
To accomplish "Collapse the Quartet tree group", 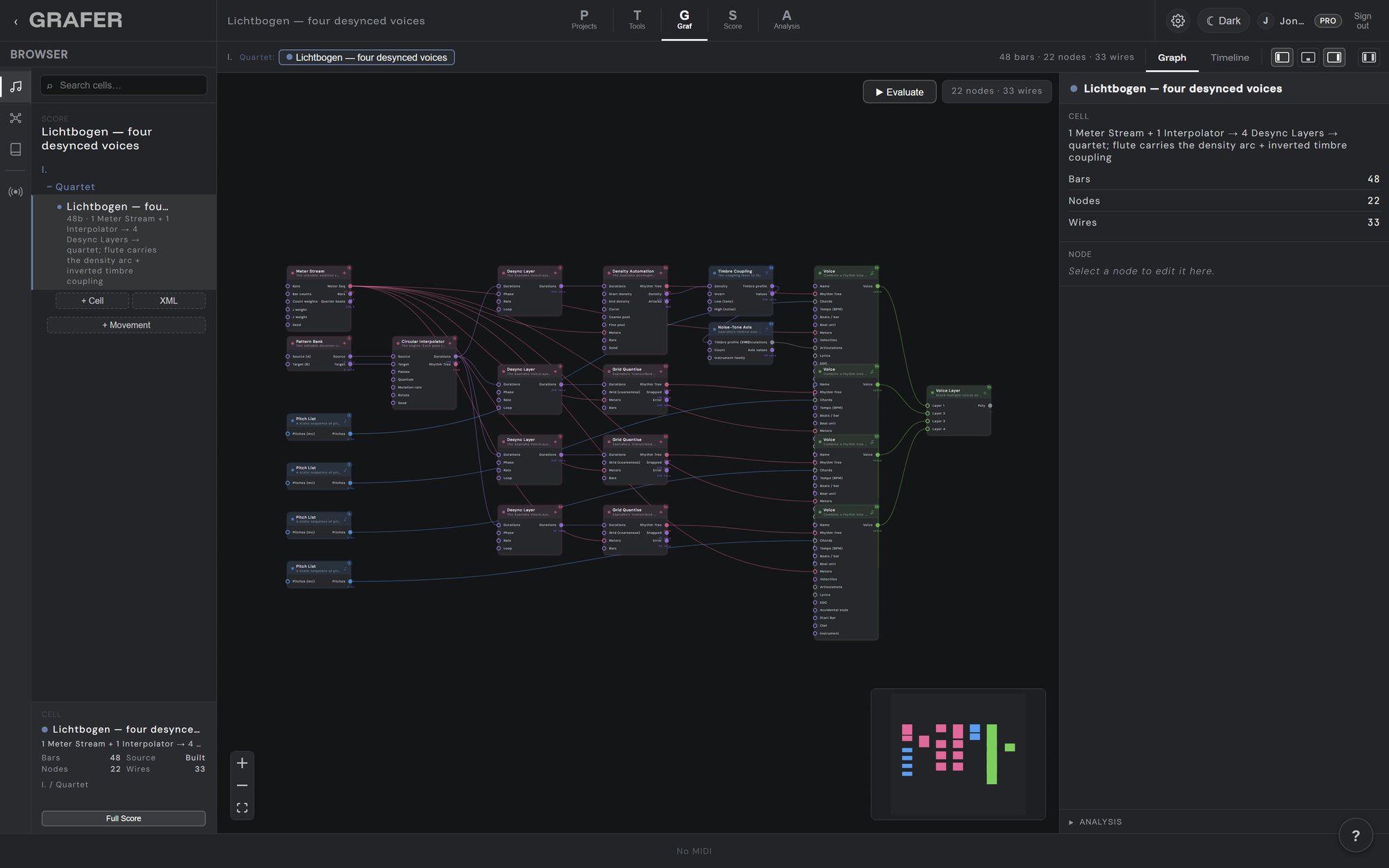I will (49, 187).
